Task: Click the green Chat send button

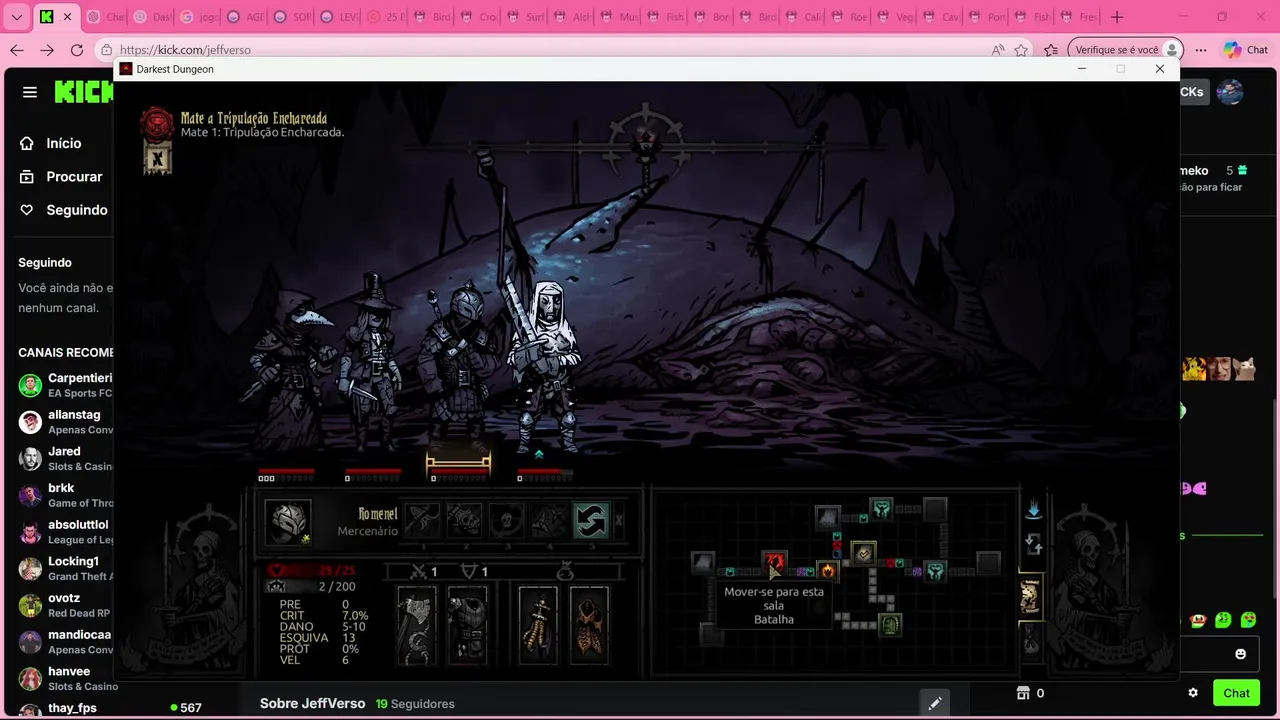Action: point(1236,693)
